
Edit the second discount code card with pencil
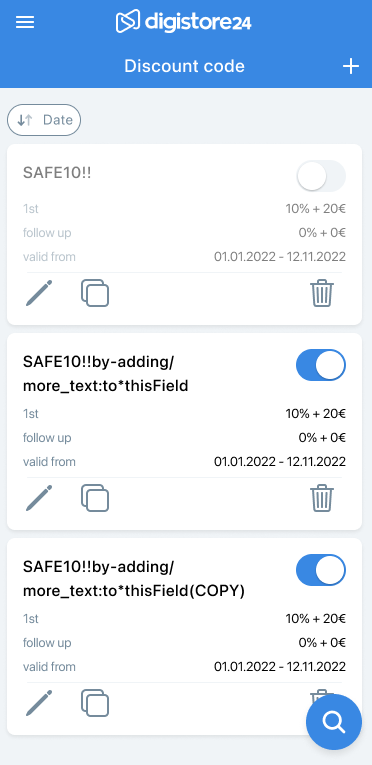39,498
